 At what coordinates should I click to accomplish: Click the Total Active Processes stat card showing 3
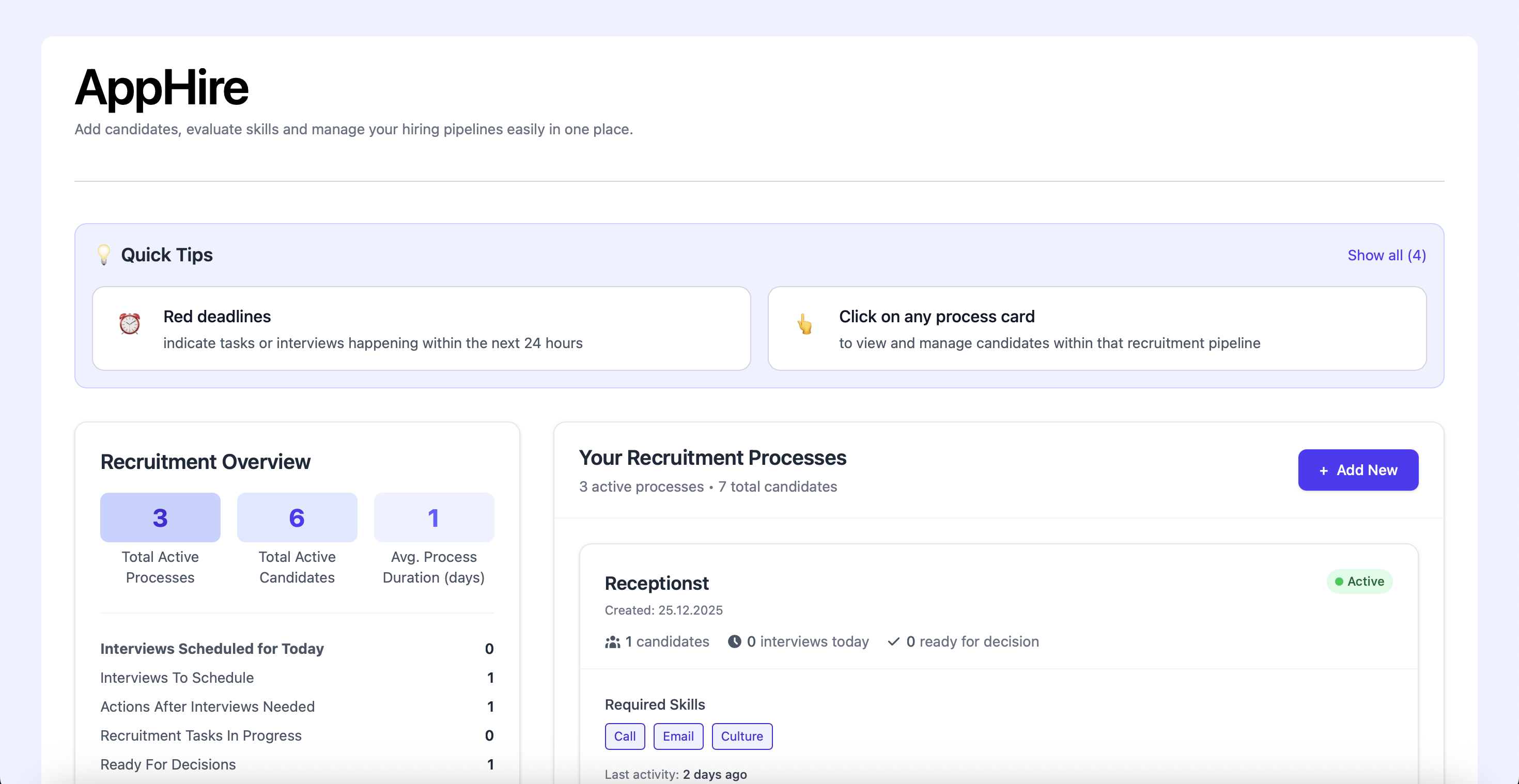point(160,518)
